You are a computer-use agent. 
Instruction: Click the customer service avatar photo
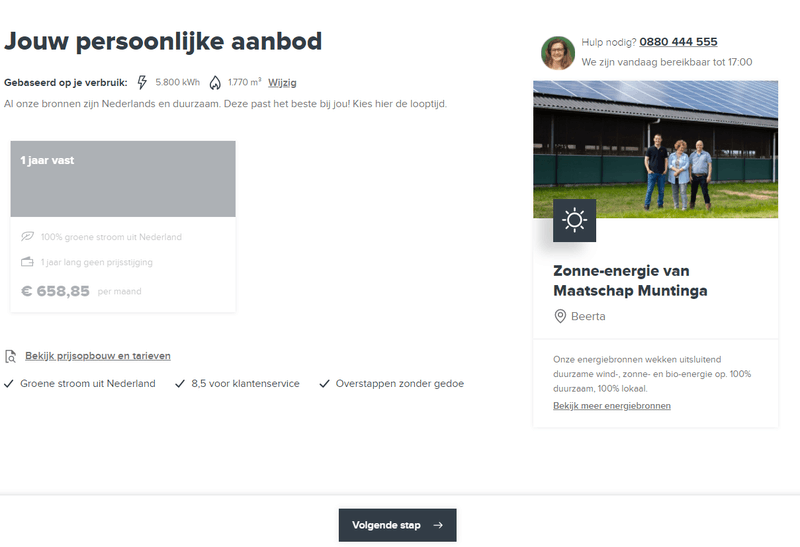point(558,52)
